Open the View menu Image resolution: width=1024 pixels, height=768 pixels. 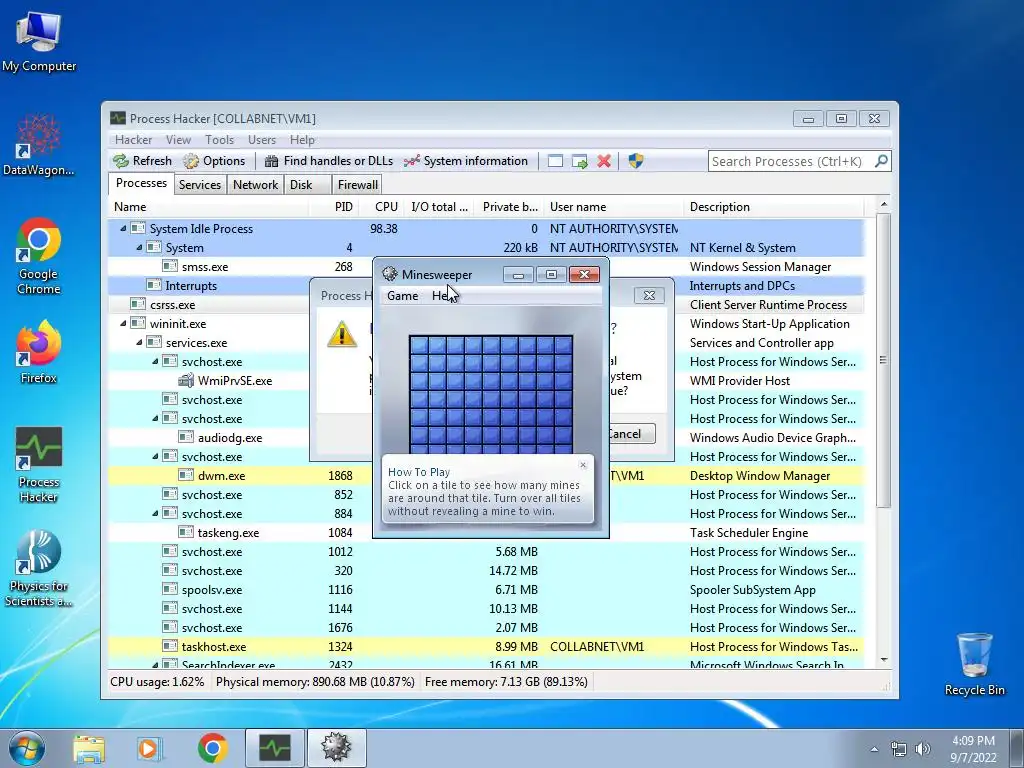pyautogui.click(x=178, y=140)
